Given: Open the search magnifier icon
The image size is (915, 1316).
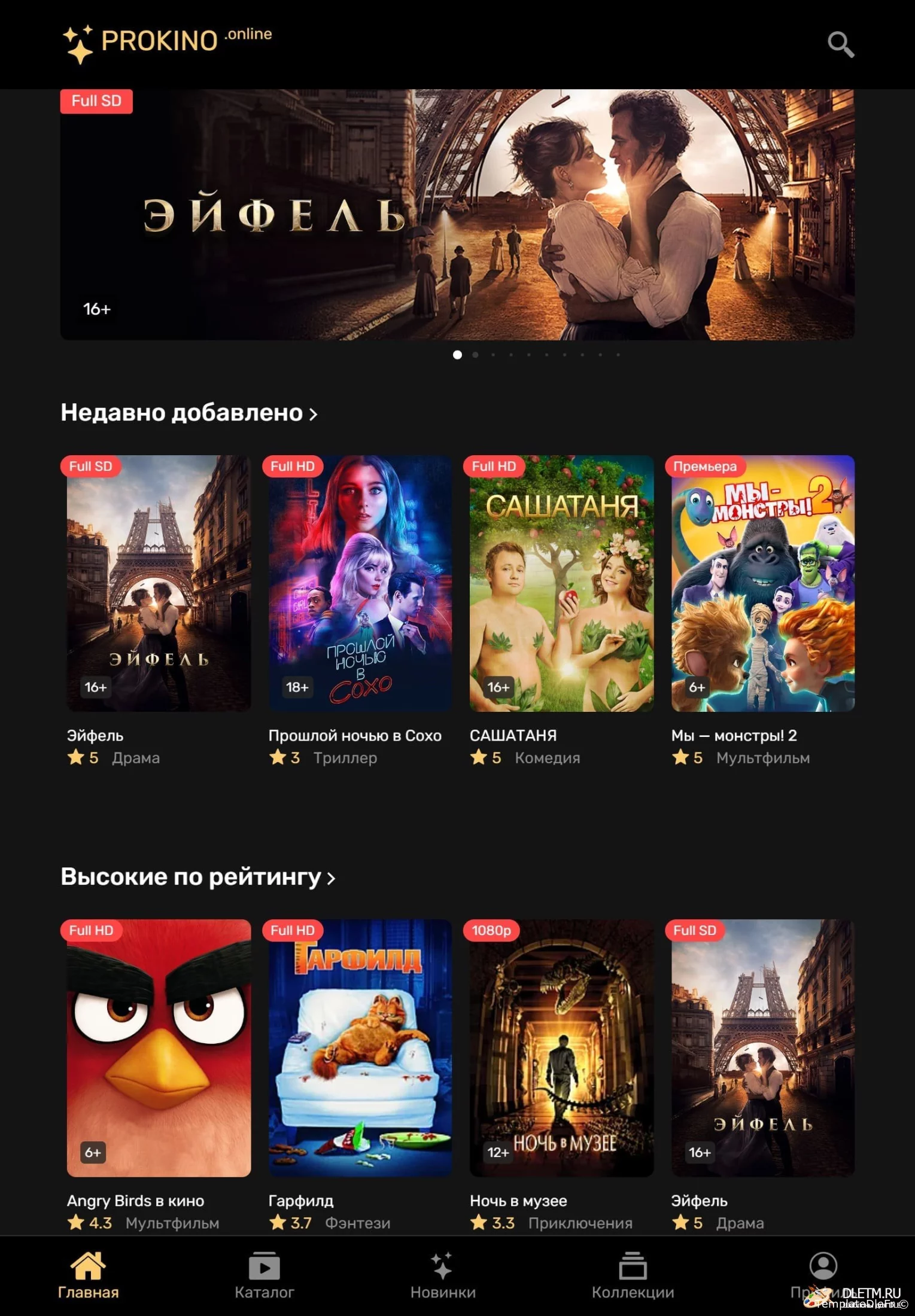Looking at the screenshot, I should tap(840, 44).
